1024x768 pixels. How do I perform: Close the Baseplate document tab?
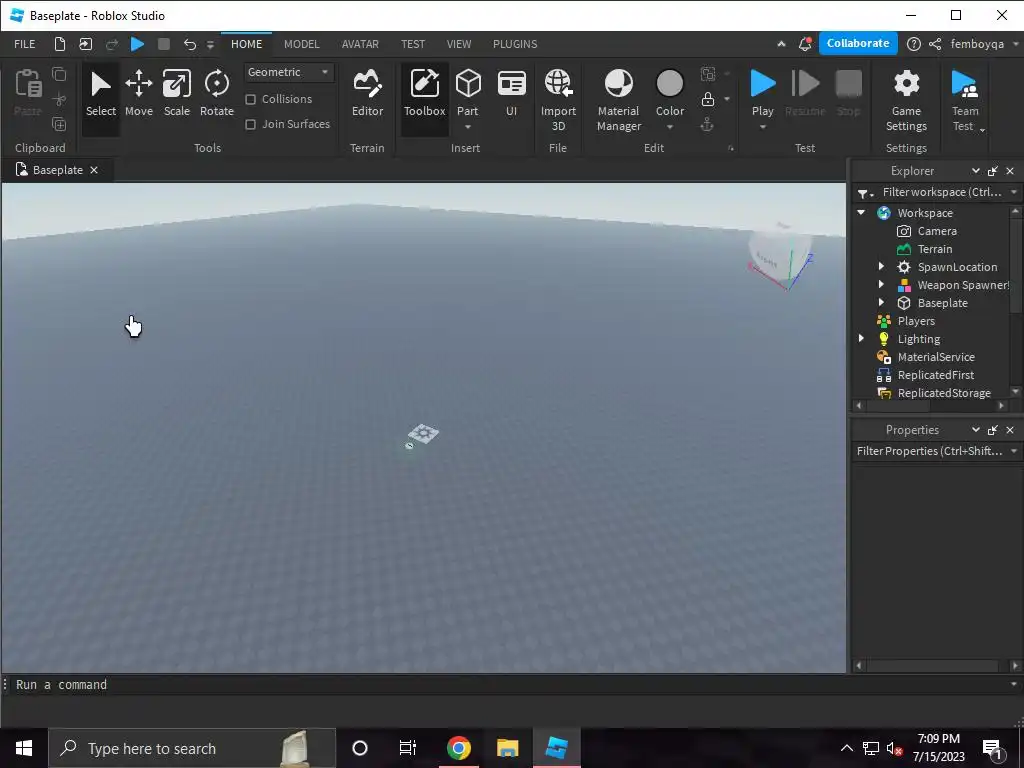94,170
